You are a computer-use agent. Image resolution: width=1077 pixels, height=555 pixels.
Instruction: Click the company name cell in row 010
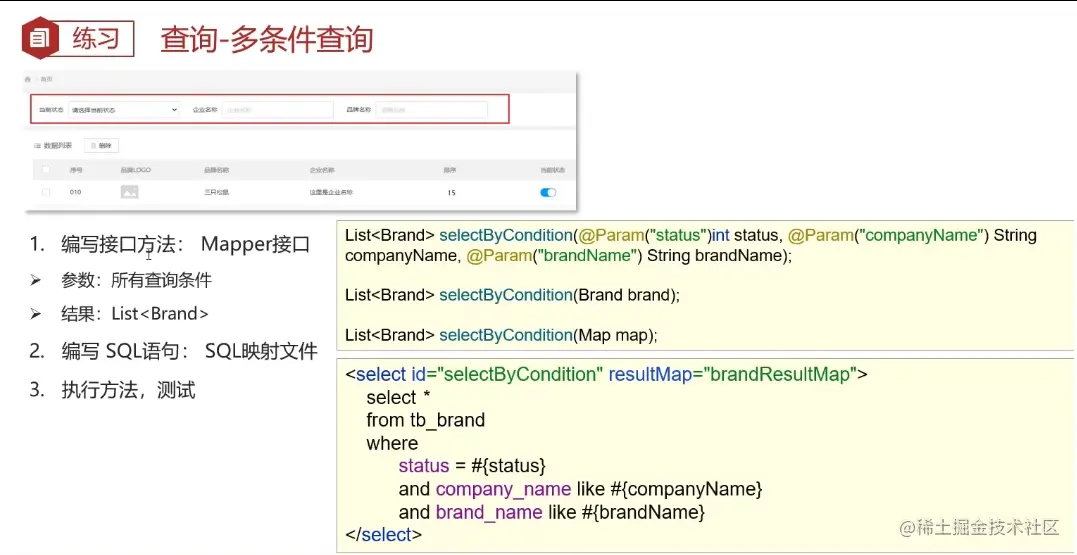click(x=331, y=192)
